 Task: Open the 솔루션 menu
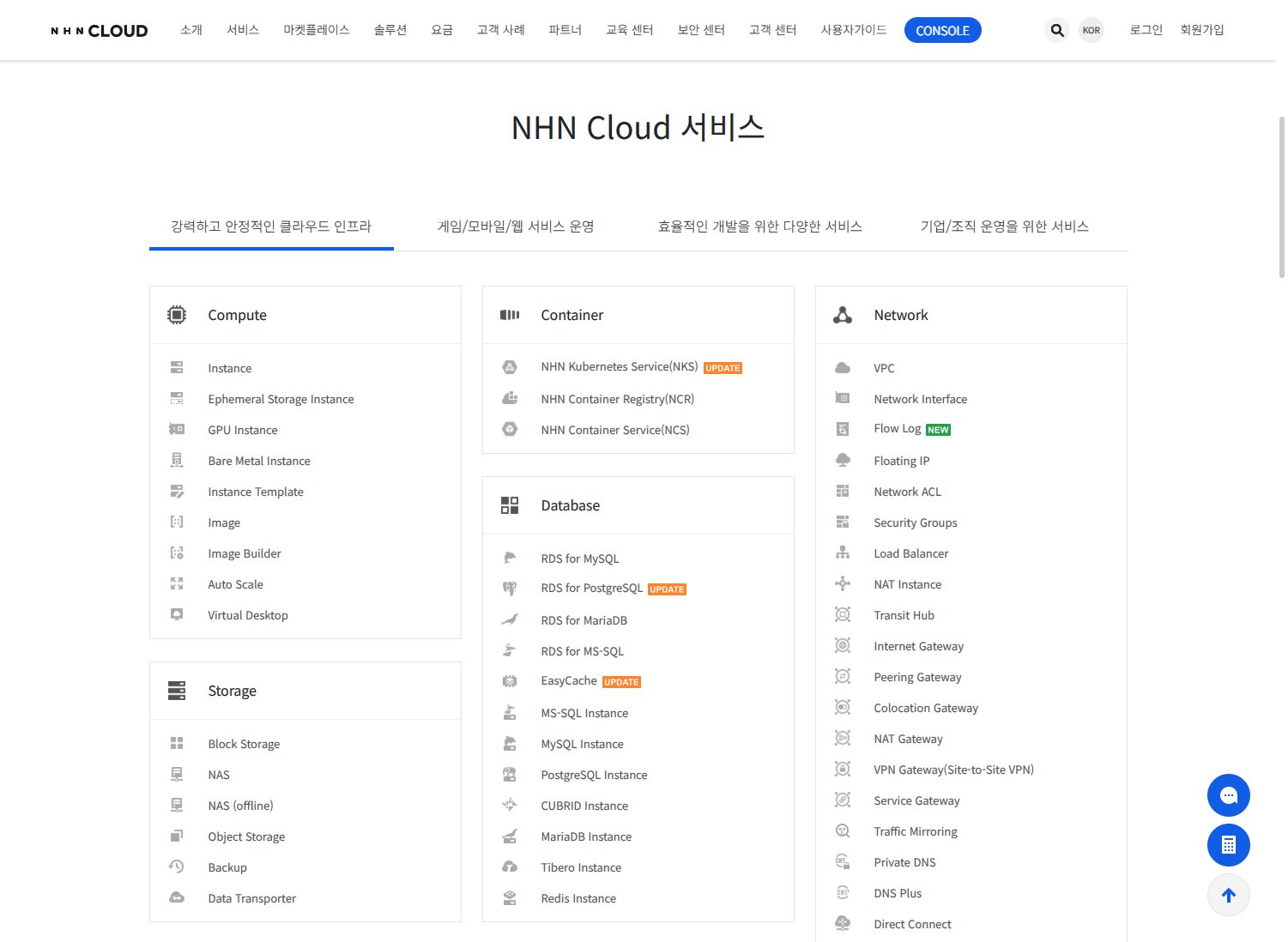pyautogui.click(x=390, y=30)
